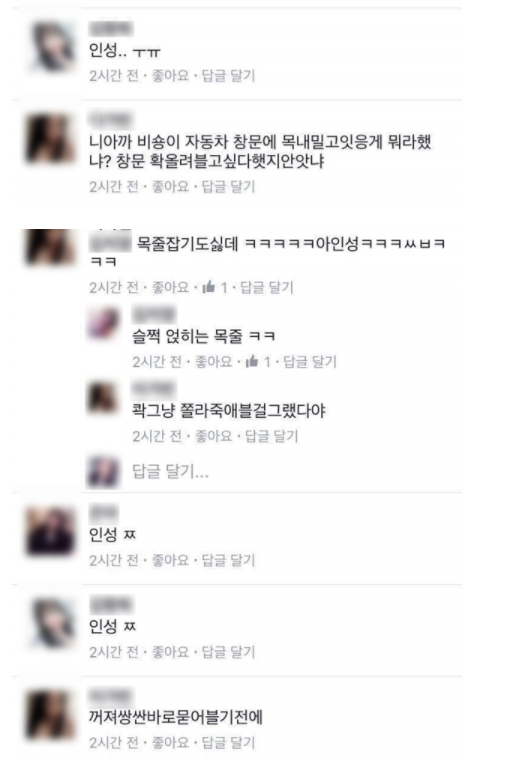Like the 인성.. ㅜㅠ comment via 좋아요
This screenshot has height=765, width=506.
click(x=170, y=76)
